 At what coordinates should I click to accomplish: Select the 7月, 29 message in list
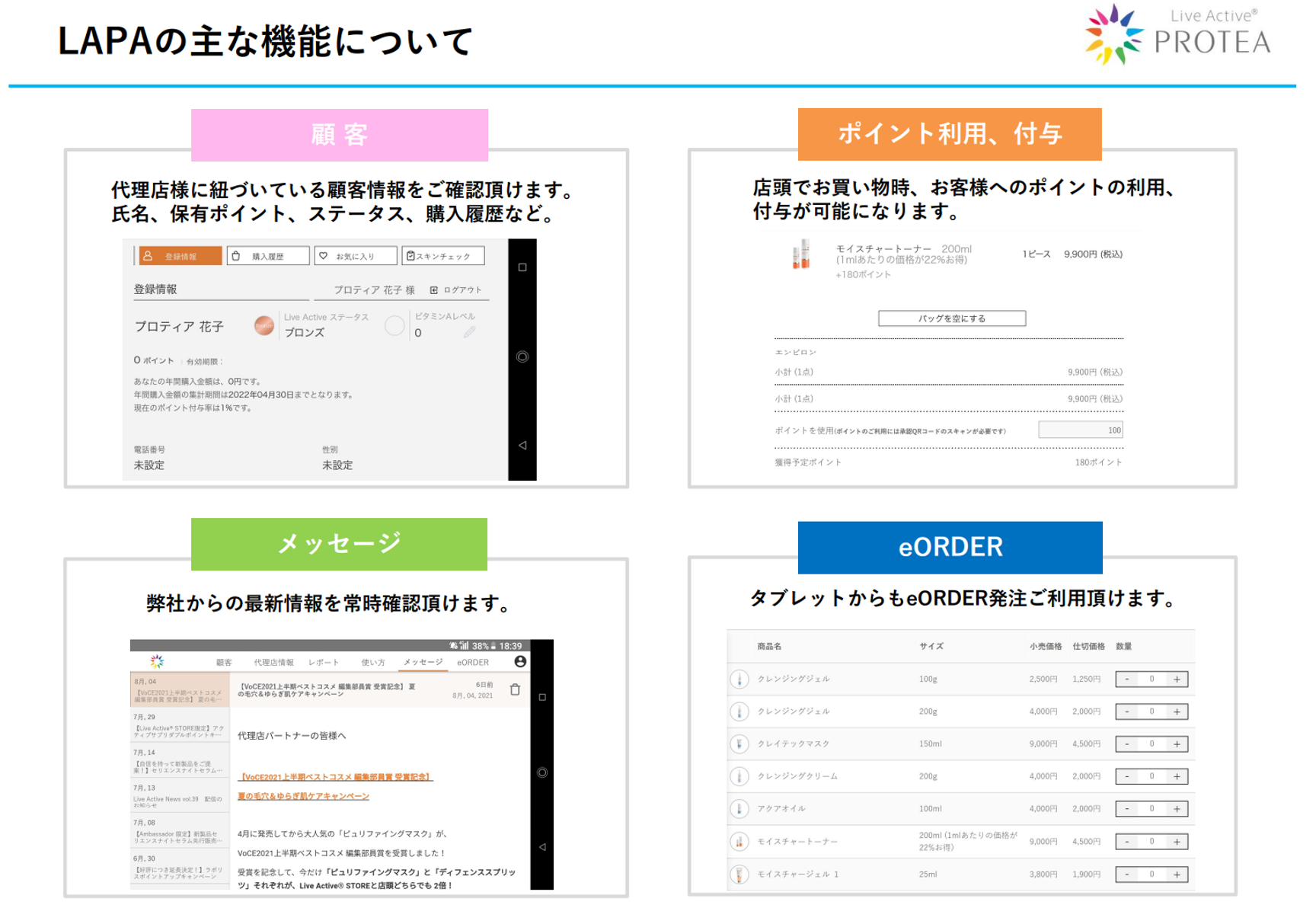click(x=179, y=726)
